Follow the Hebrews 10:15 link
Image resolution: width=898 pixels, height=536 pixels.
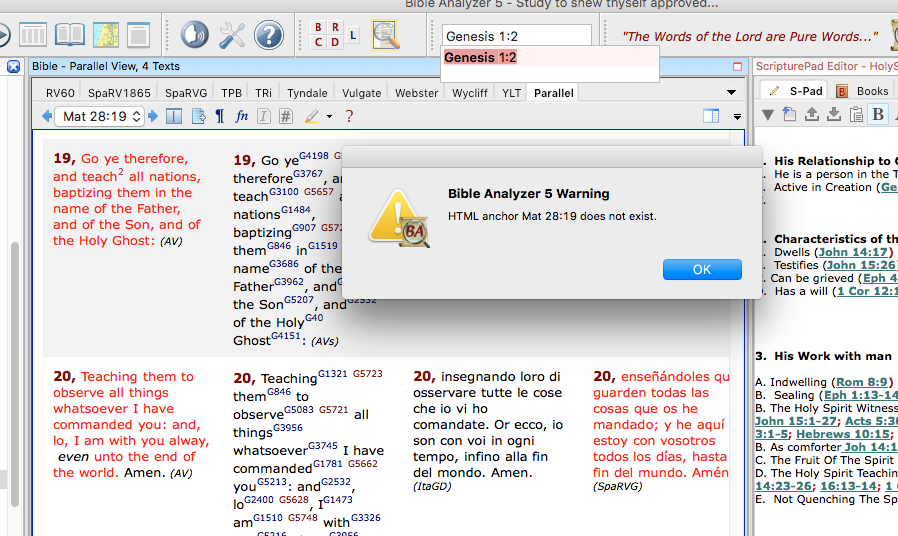coord(843,434)
